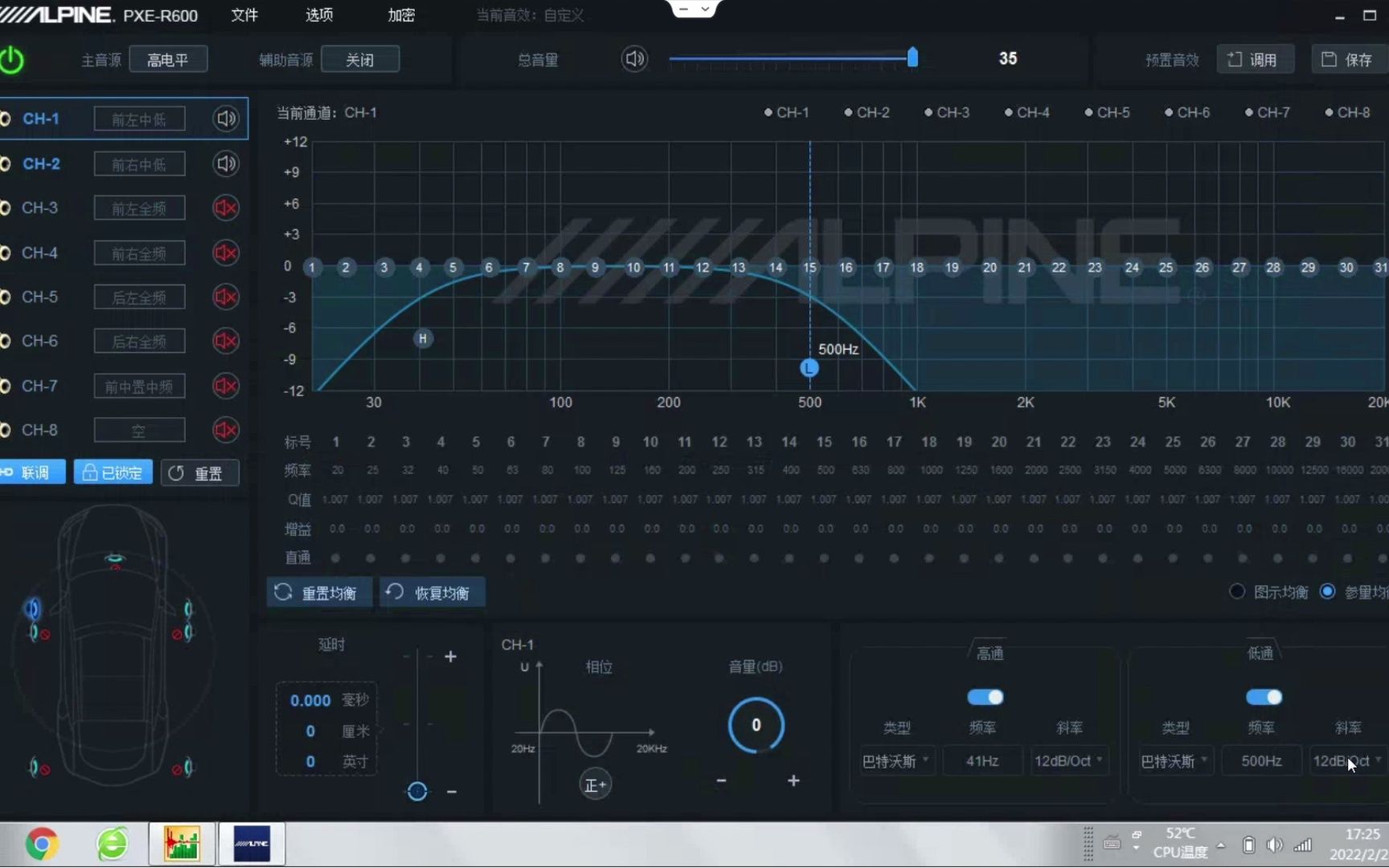Select the front-left speaker on car diagram
Screen dimensions: 1389x868
click(32, 609)
